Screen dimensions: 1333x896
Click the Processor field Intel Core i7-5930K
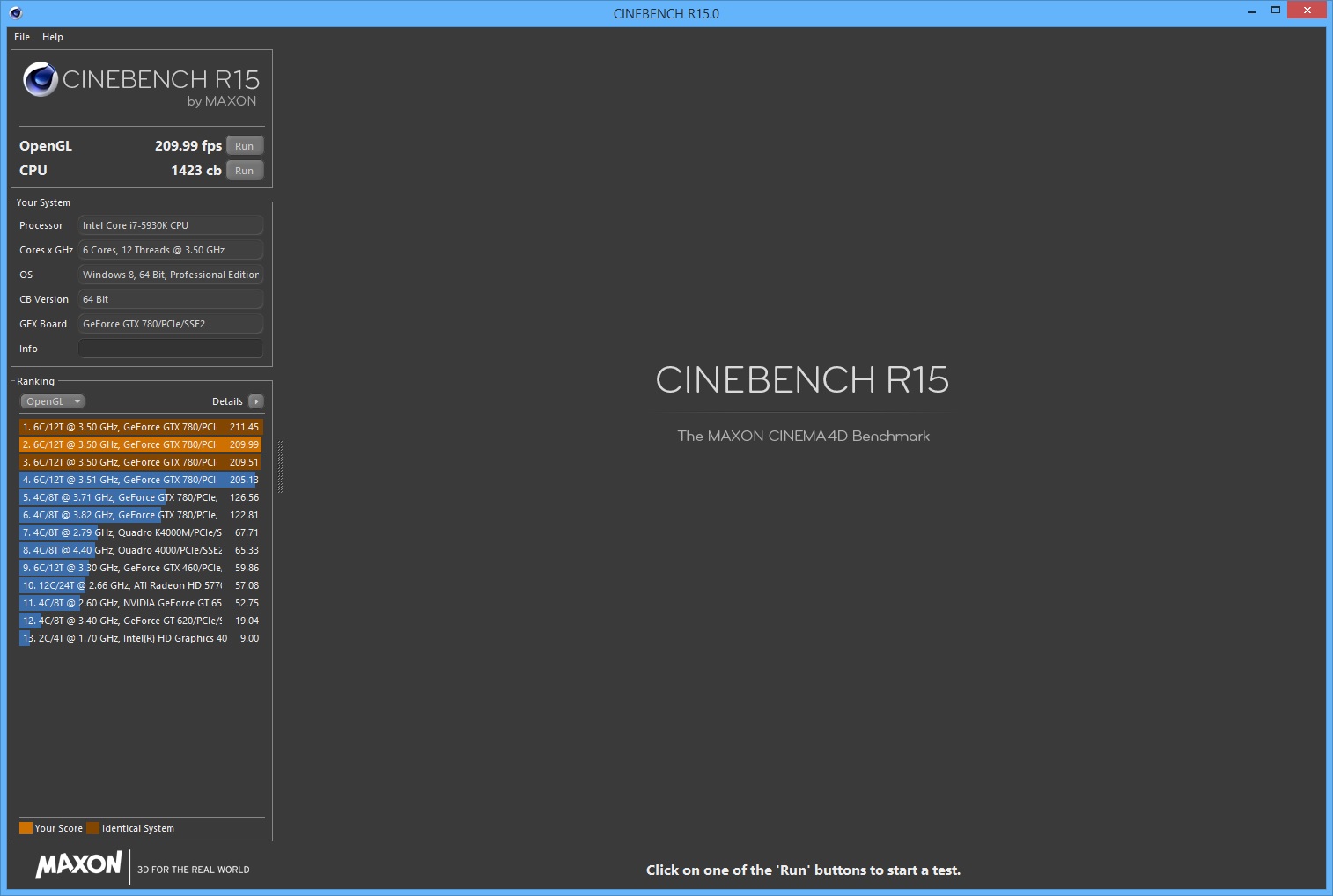pyautogui.click(x=171, y=225)
